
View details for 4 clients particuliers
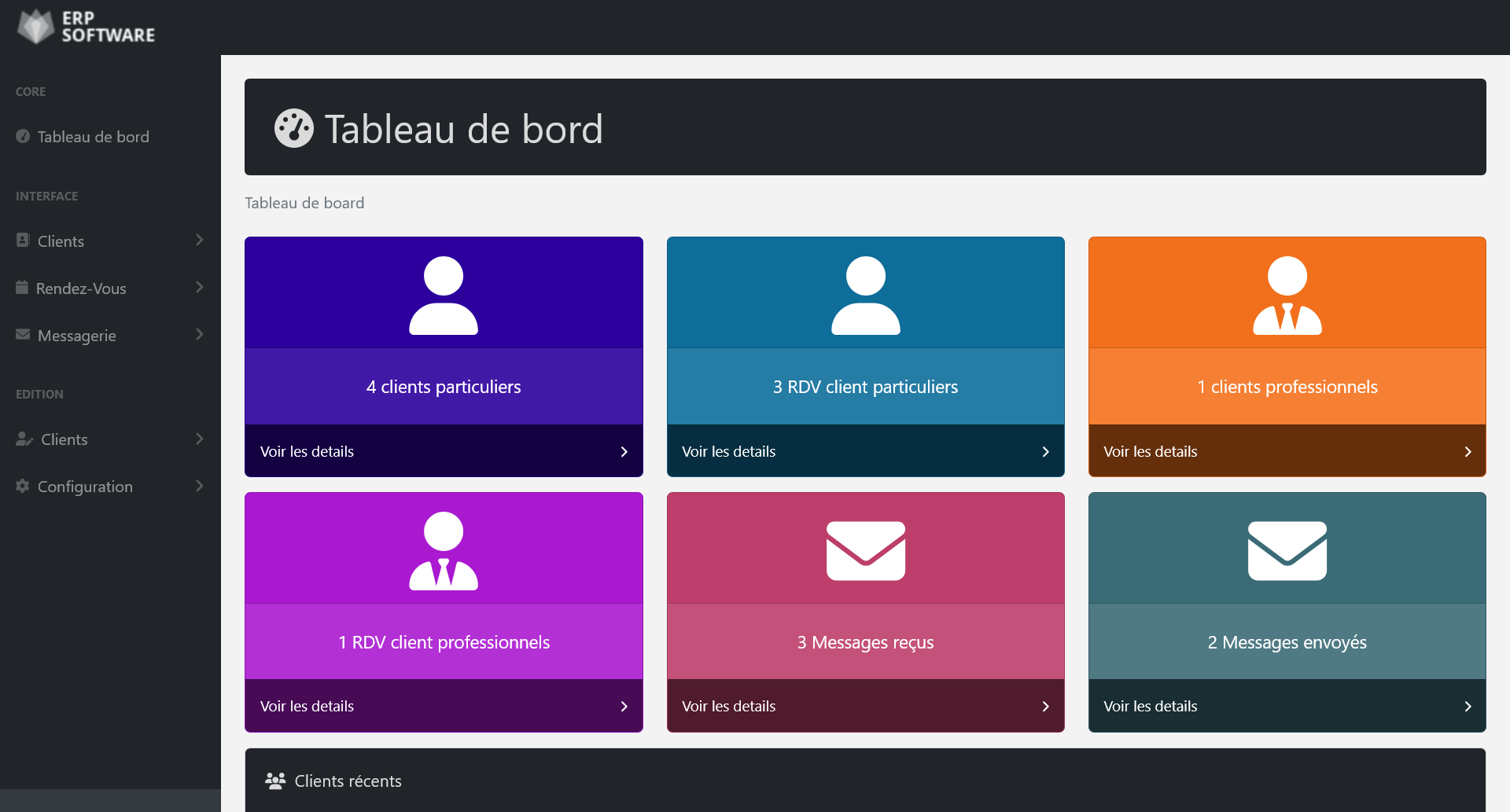tap(444, 451)
